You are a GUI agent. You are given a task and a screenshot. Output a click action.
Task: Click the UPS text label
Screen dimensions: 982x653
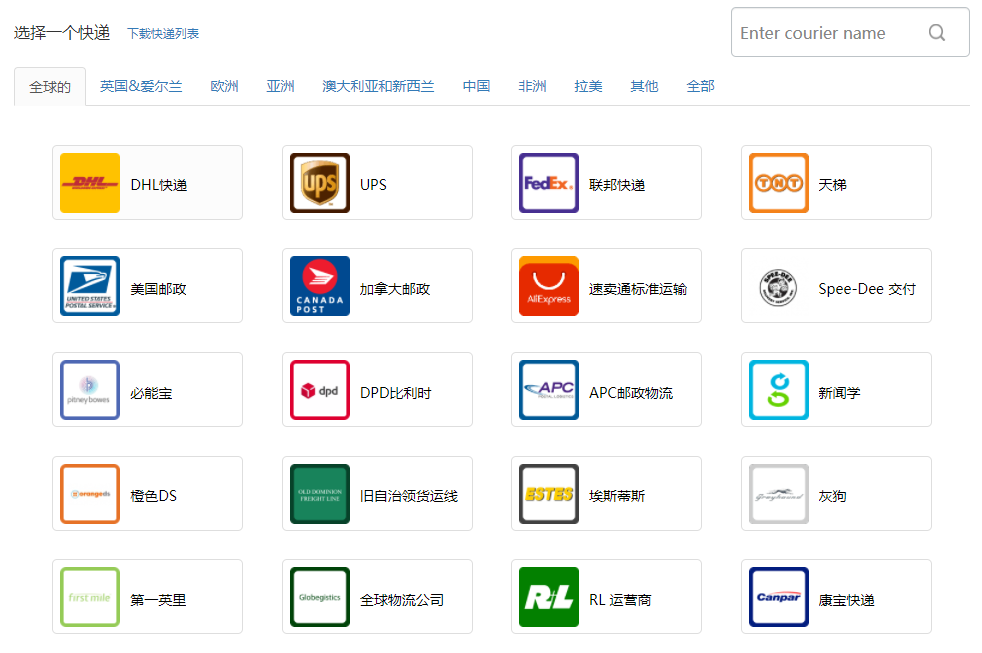pyautogui.click(x=373, y=185)
